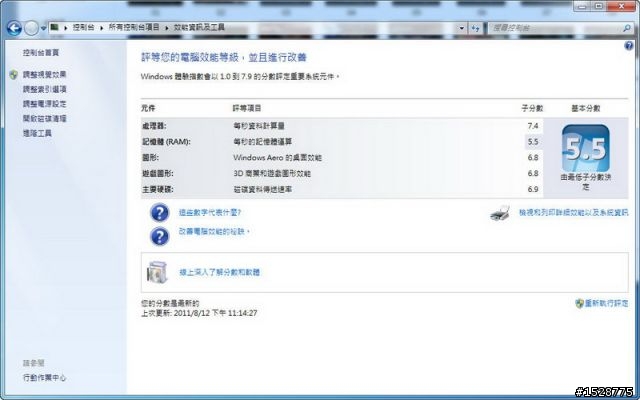Click the printer icon

pos(500,213)
